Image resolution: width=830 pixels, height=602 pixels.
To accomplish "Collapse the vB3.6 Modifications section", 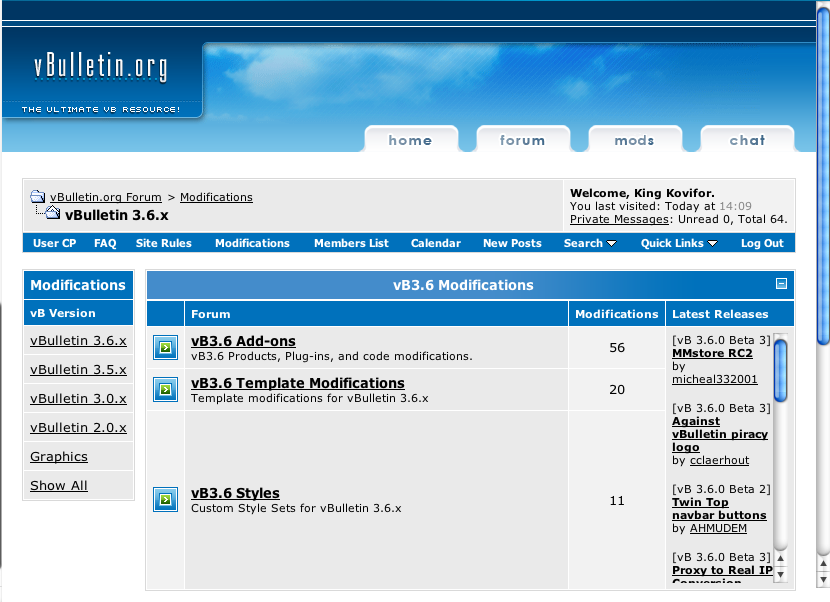I will tap(782, 284).
